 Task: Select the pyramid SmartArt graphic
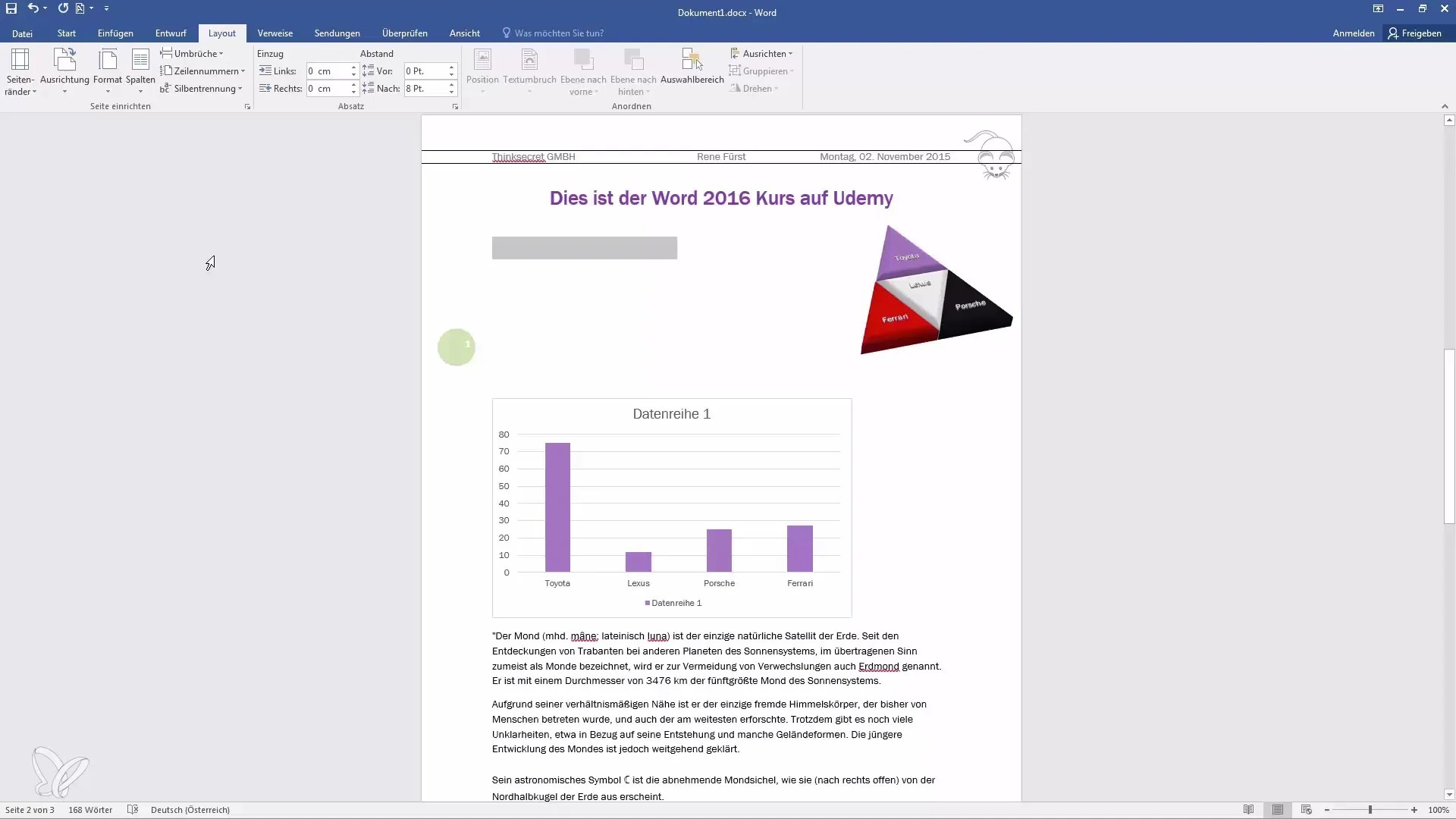pos(937,290)
